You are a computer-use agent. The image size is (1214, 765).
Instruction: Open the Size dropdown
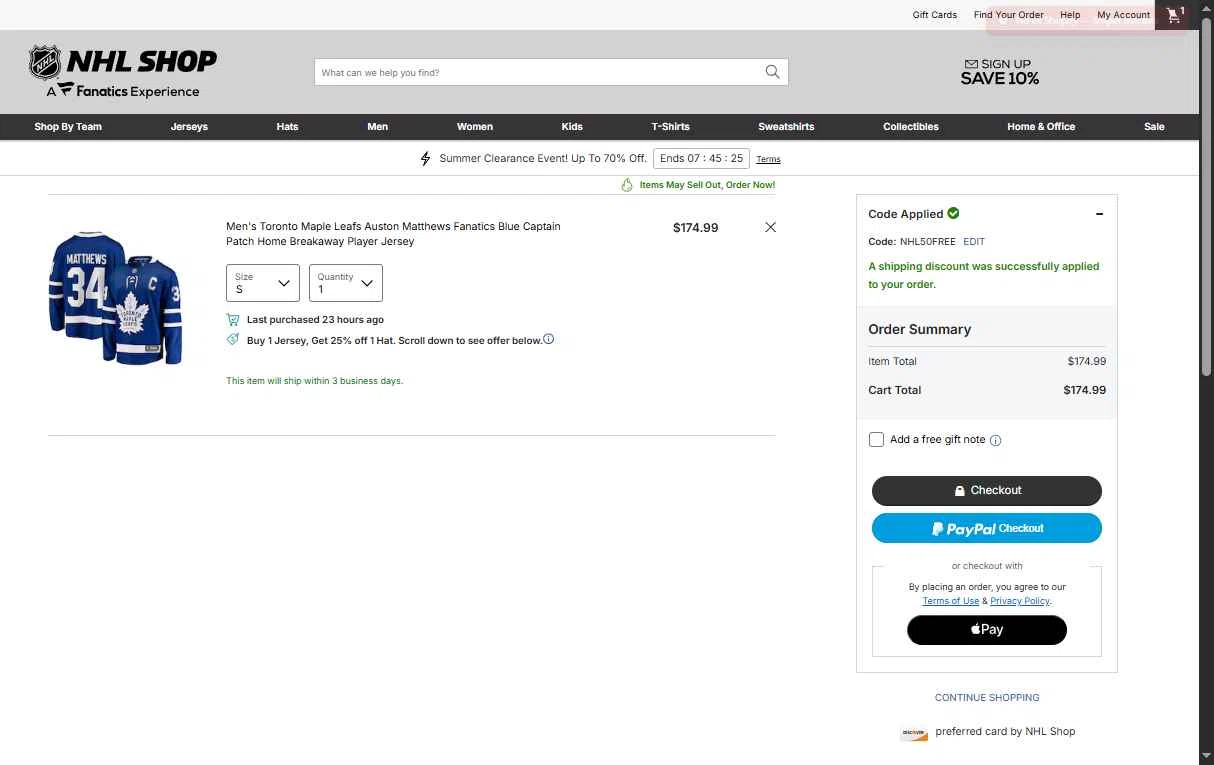(263, 283)
